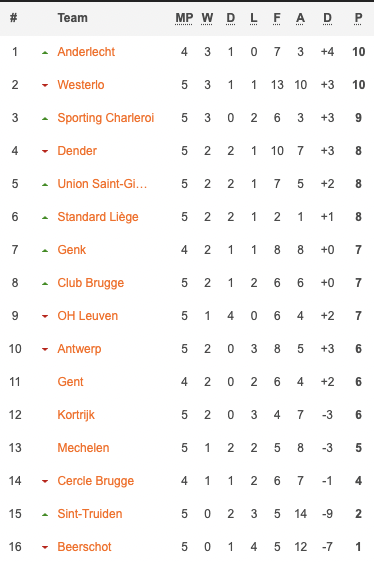Open the Gent team link
Screen dimensions: 374x562
(x=70, y=382)
